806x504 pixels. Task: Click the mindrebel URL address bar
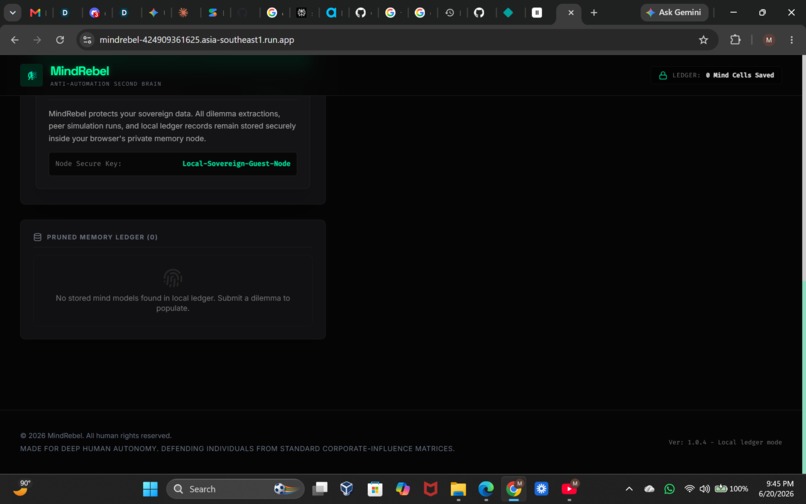[x=196, y=40]
